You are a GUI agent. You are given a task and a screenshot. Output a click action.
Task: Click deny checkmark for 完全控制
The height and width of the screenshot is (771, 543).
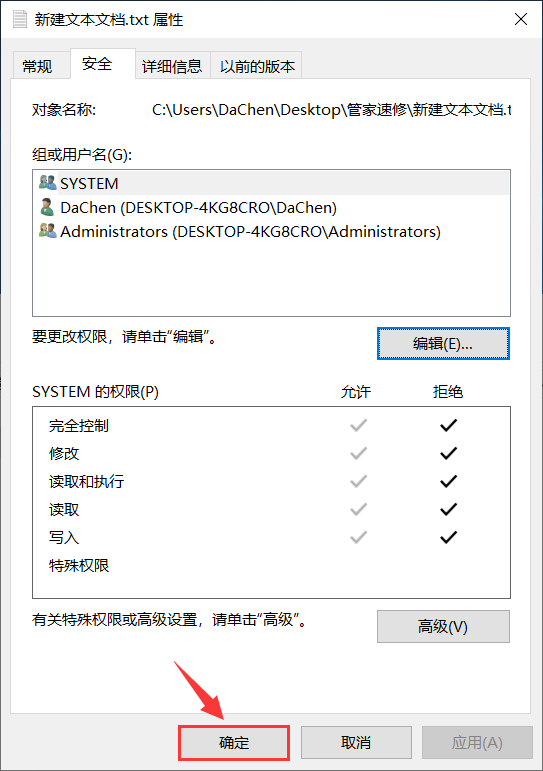point(448,425)
